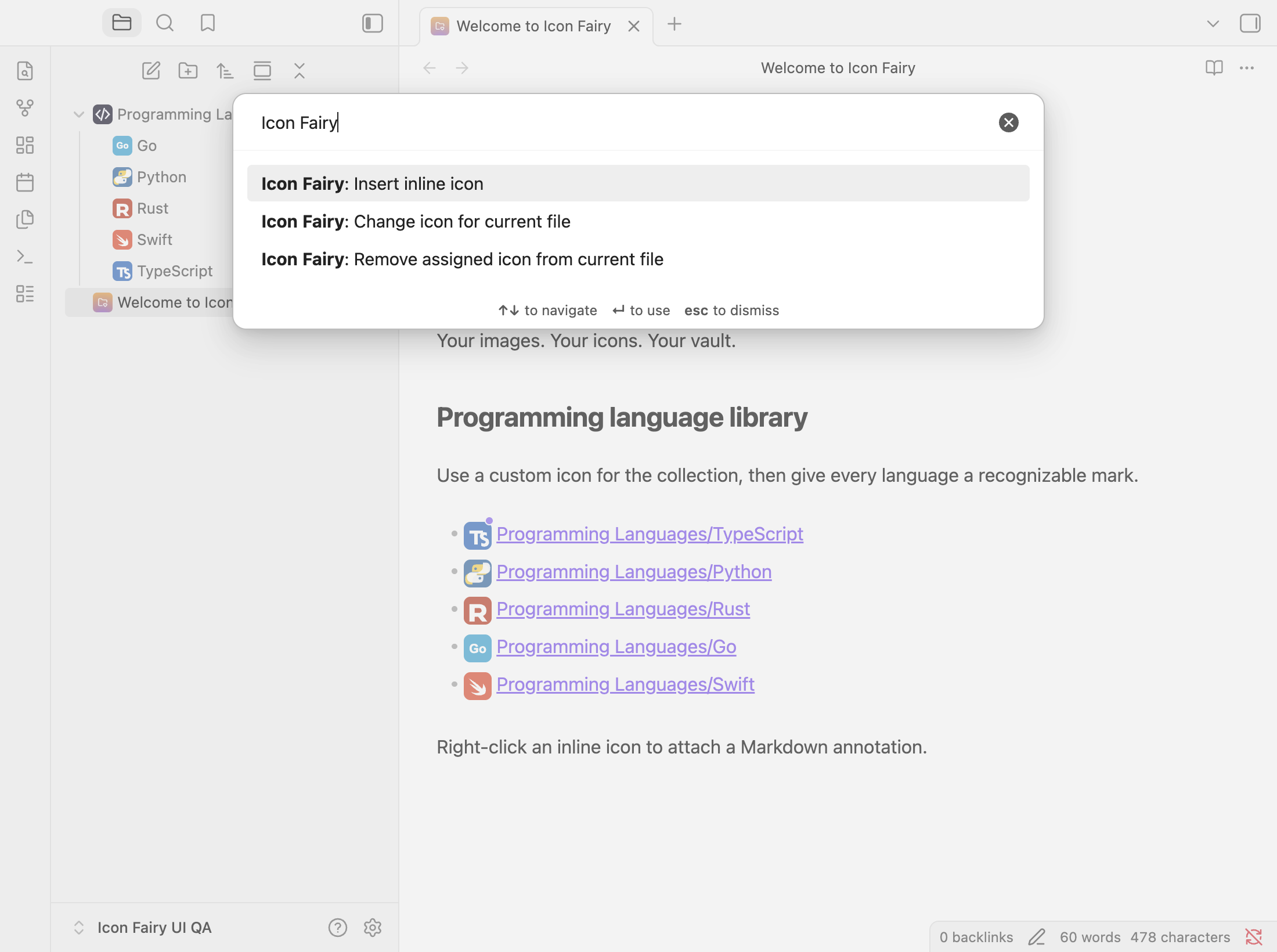Screen dimensions: 1277x952
Task: Open command palette ribbon icon
Action: (x=25, y=257)
